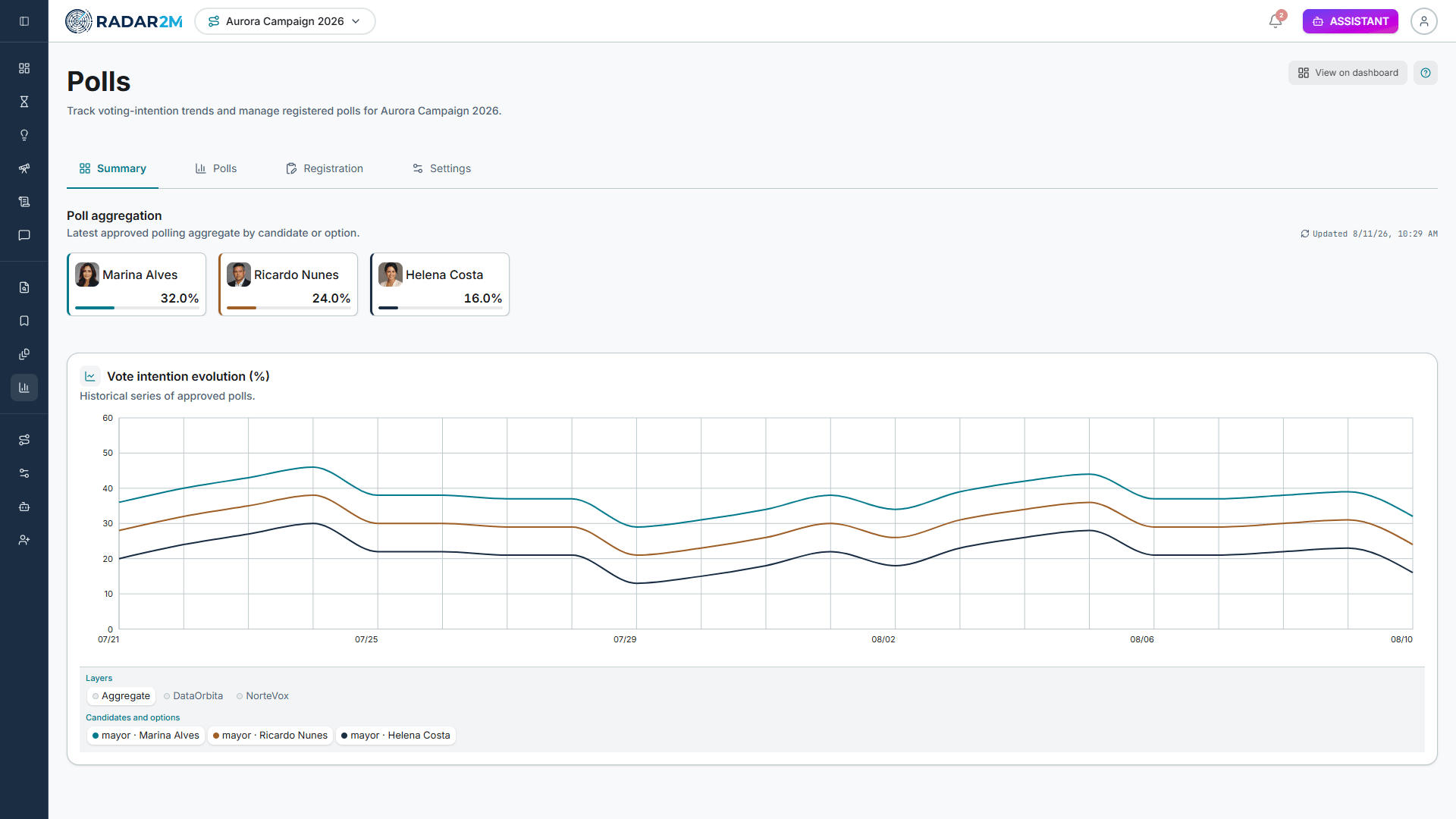Image resolution: width=1456 pixels, height=819 pixels.
Task: Hide the mayor · Ricardo Nunes series
Action: (x=270, y=736)
